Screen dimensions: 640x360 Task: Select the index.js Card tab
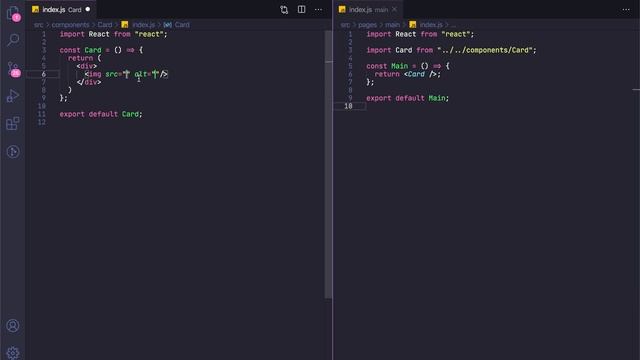click(61, 9)
